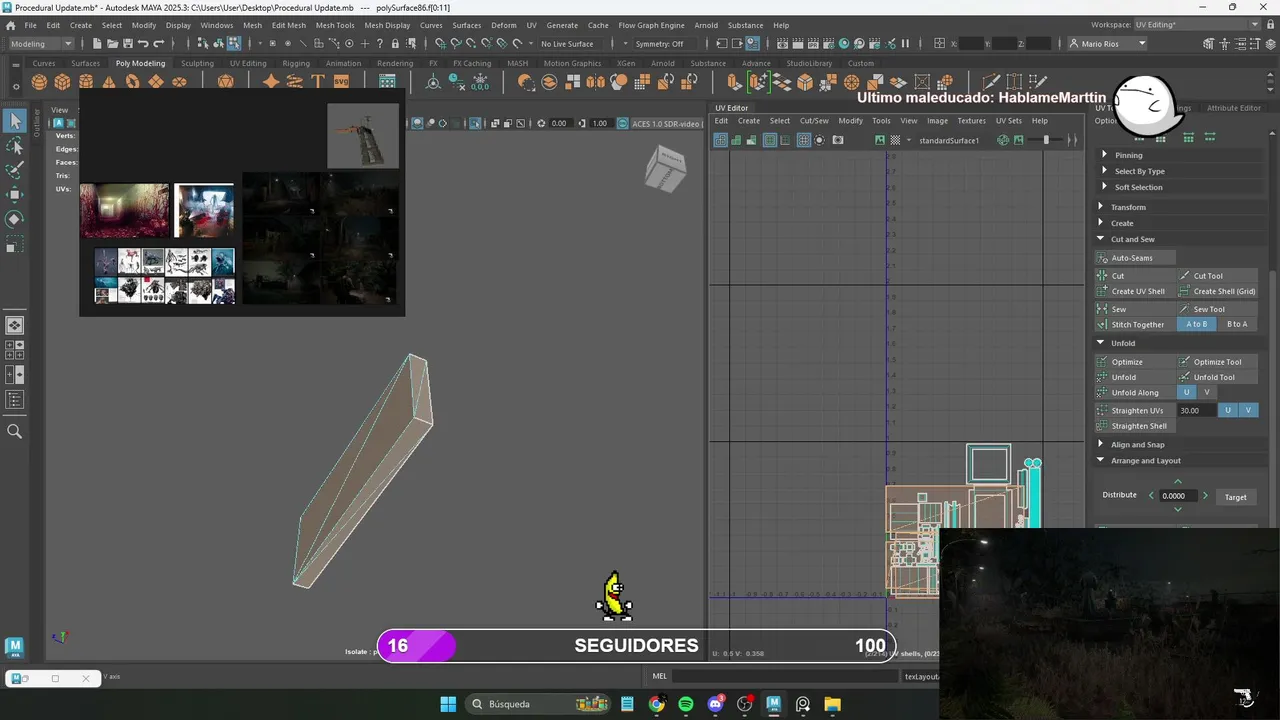Save the scene with the floppy icon

pyautogui.click(x=128, y=43)
